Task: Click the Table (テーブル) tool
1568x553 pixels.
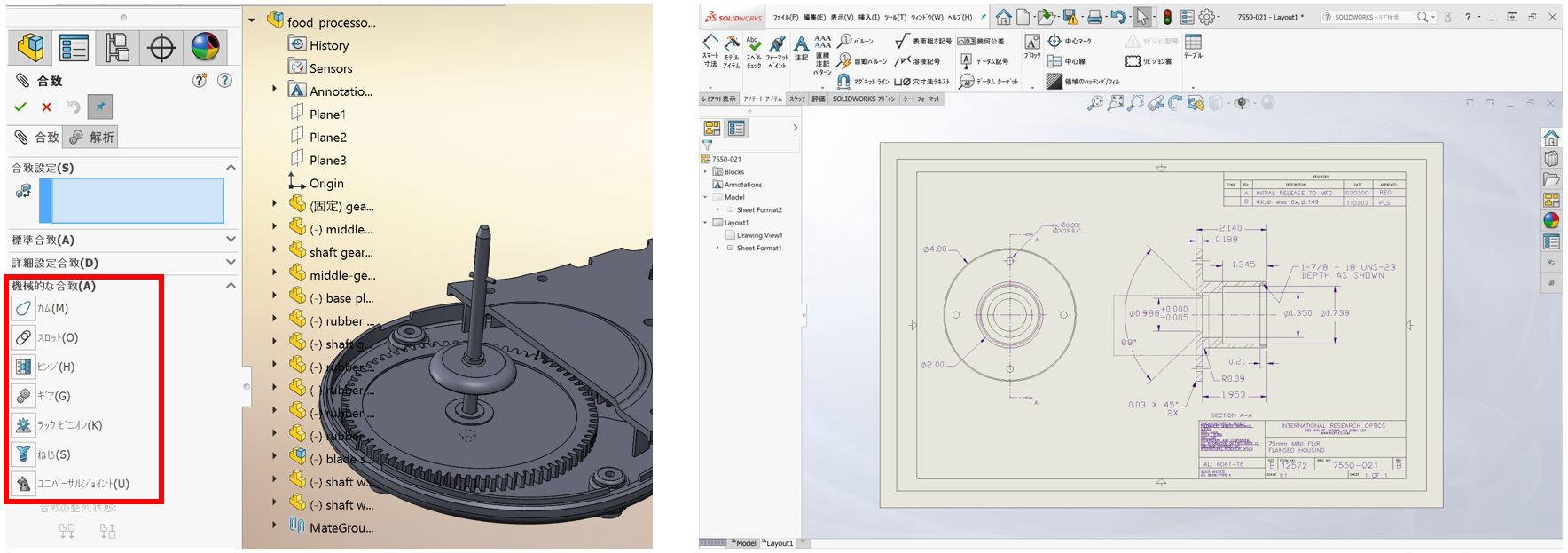Action: tap(1193, 46)
